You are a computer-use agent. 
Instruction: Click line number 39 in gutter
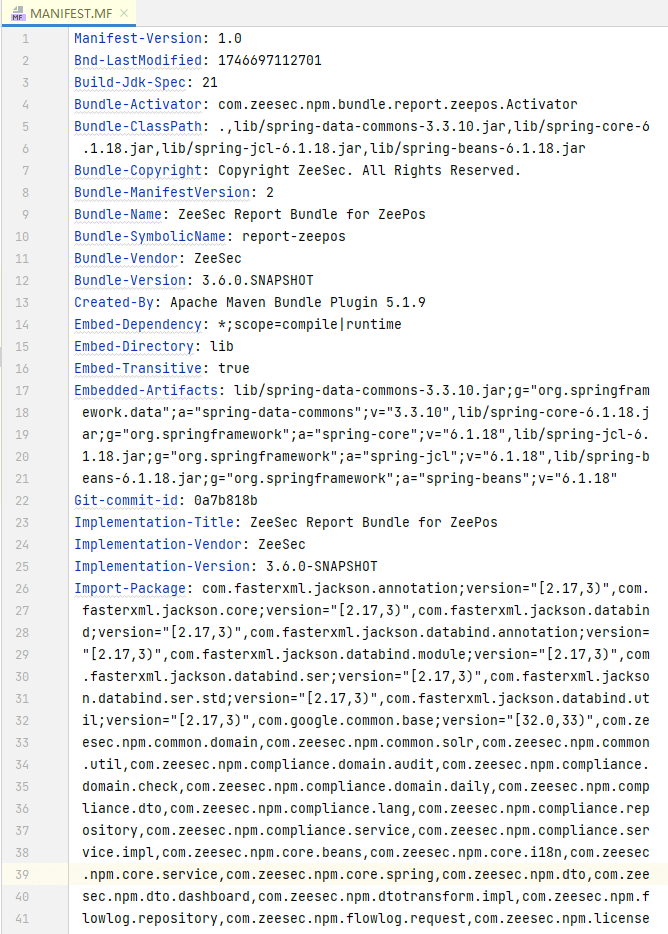[x=24, y=874]
